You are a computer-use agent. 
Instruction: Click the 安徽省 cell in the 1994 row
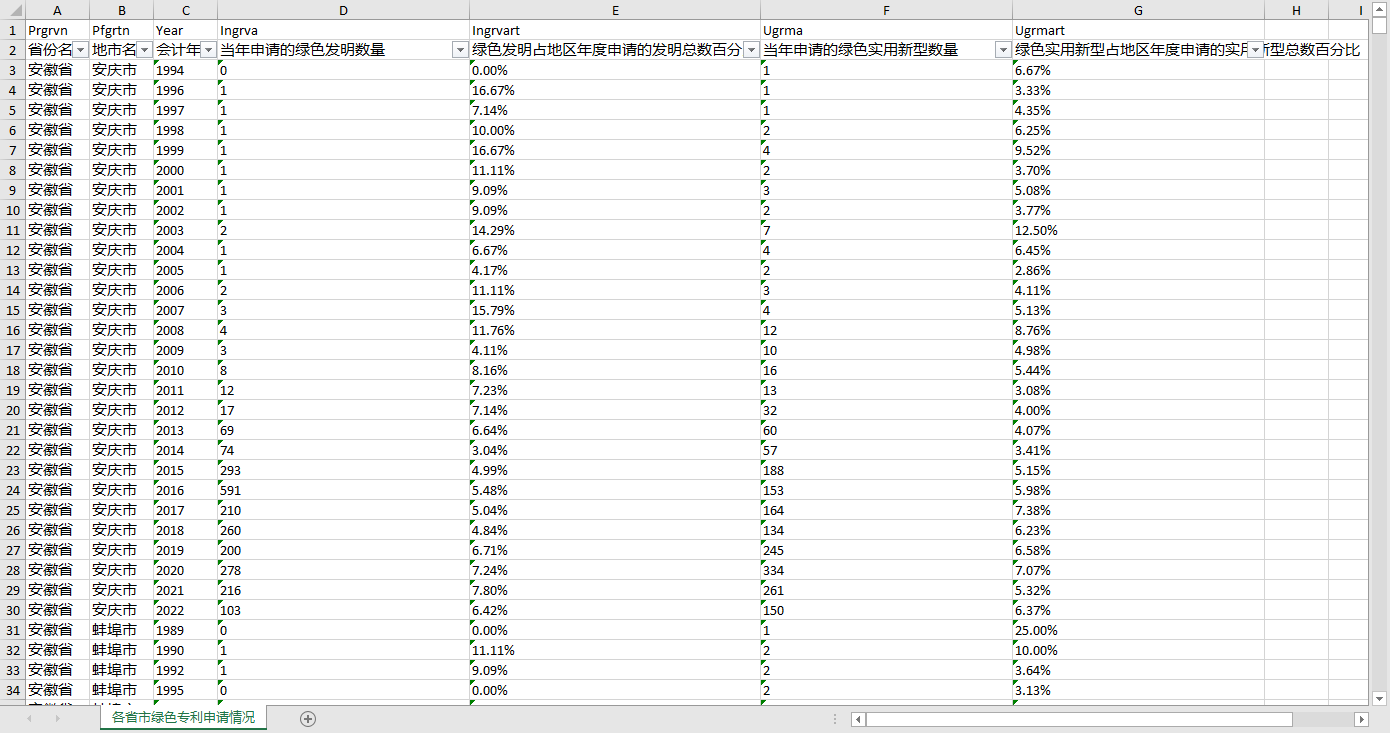pos(57,70)
